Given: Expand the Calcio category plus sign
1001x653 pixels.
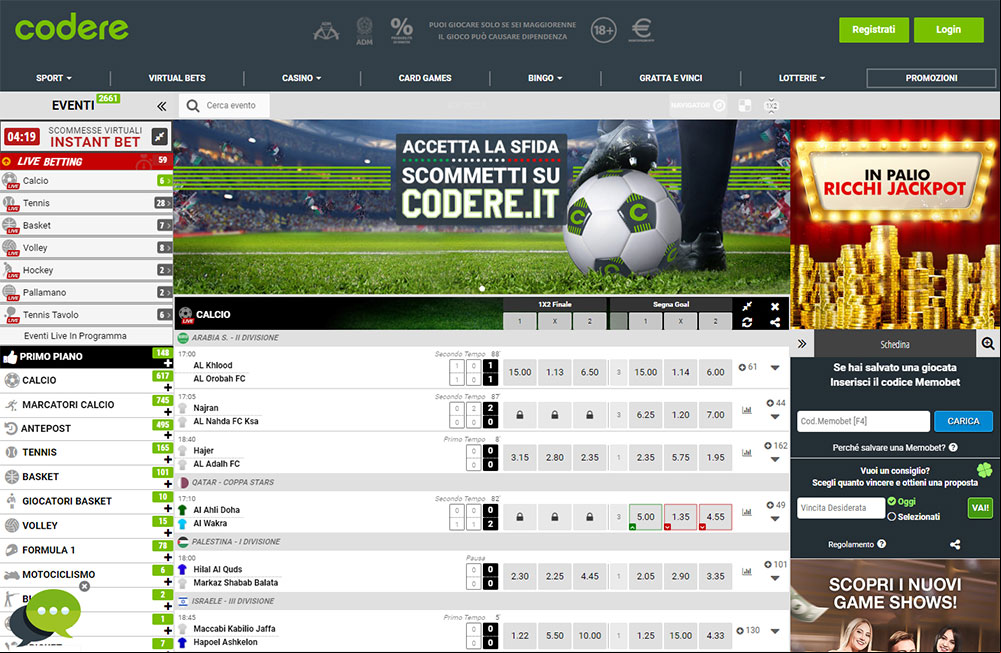Looking at the screenshot, I should pyautogui.click(x=168, y=387).
